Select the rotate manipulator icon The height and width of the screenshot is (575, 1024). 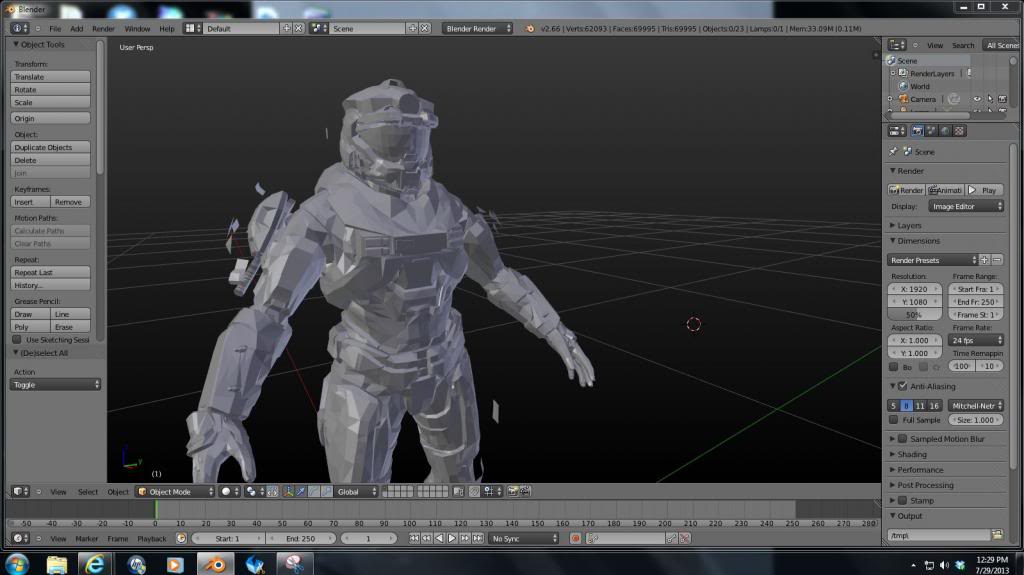pyautogui.click(x=313, y=491)
